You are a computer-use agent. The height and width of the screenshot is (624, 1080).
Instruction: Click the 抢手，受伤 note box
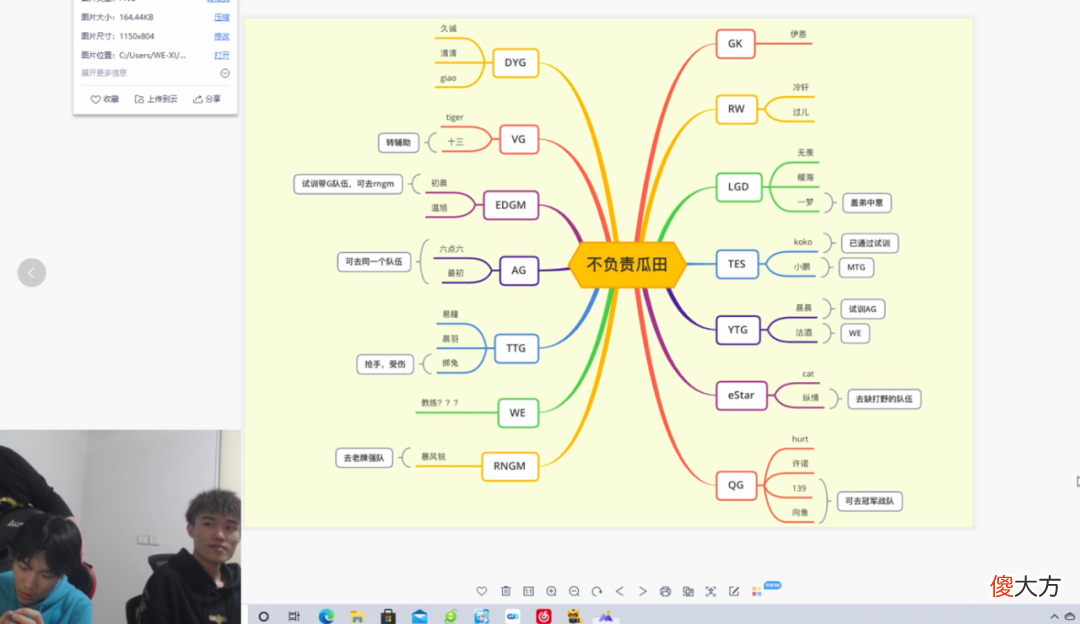click(384, 364)
